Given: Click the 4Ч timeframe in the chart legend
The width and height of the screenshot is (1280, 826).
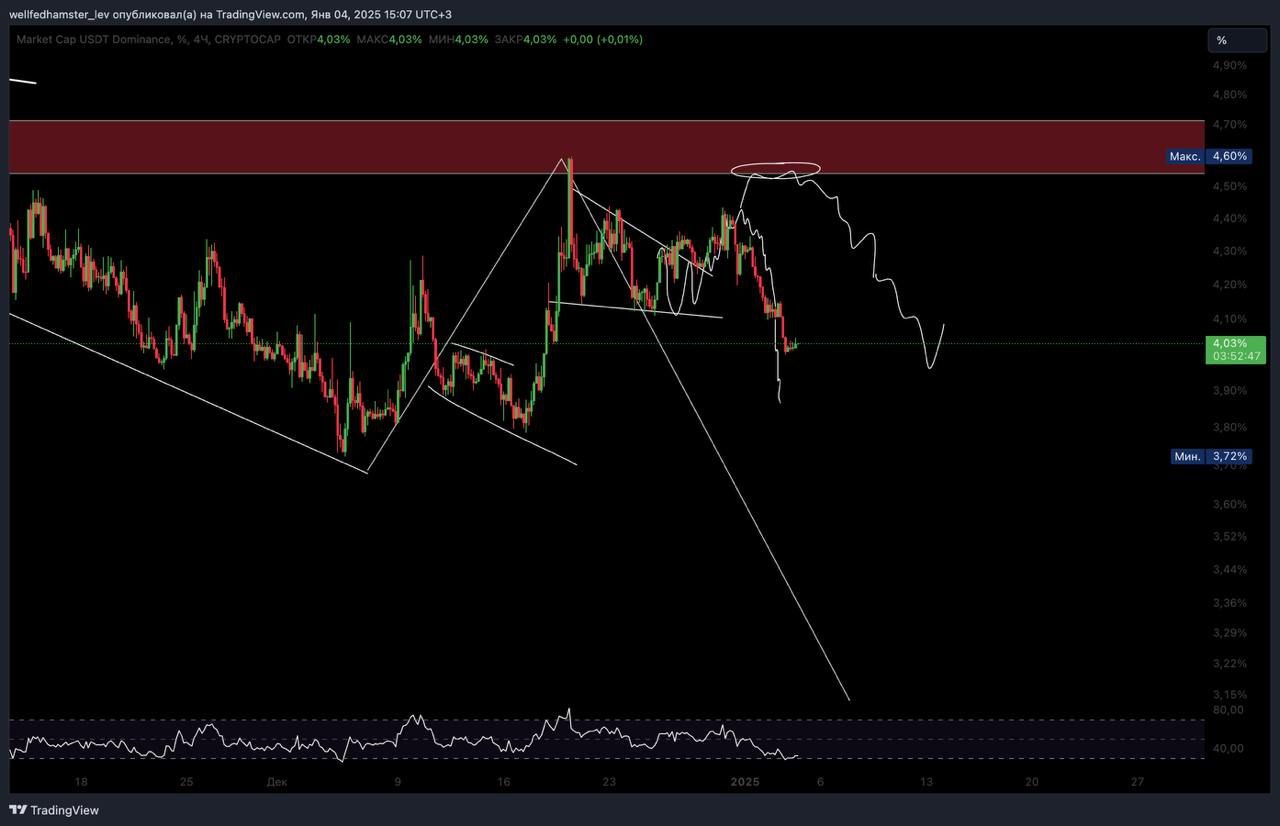Looking at the screenshot, I should click(200, 39).
